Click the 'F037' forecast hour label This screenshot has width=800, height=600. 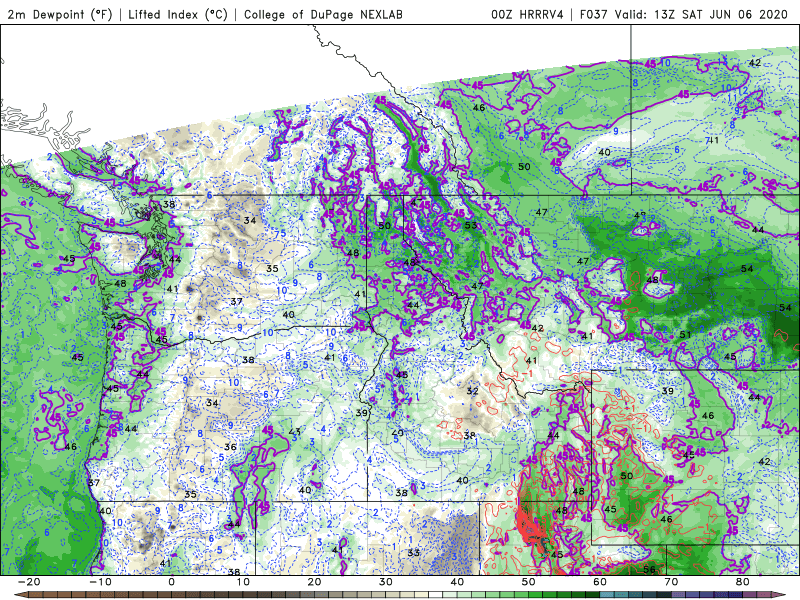tap(593, 14)
